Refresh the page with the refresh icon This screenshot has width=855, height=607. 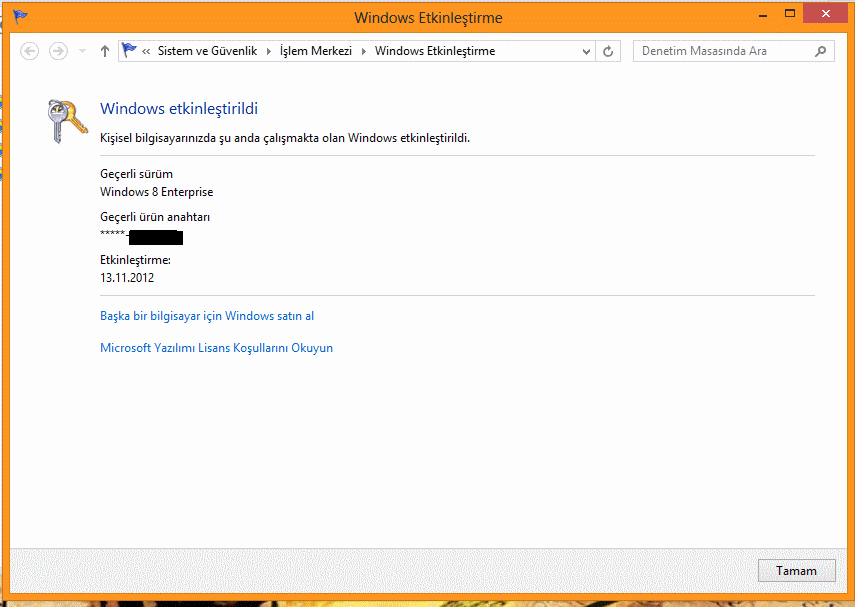pos(608,51)
